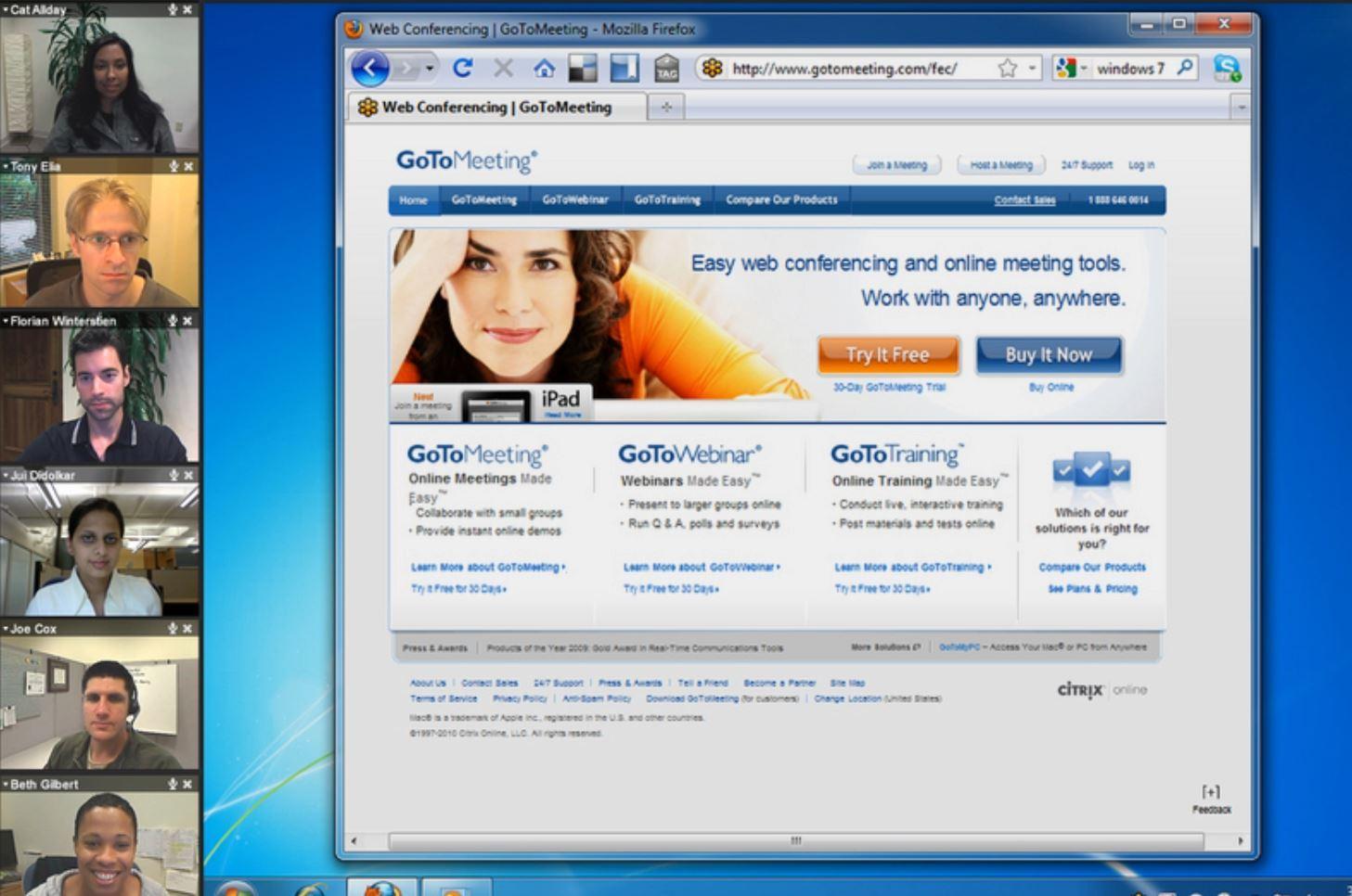Mute Beth Gilbert's microphone
The width and height of the screenshot is (1352, 896).
pyautogui.click(x=173, y=784)
